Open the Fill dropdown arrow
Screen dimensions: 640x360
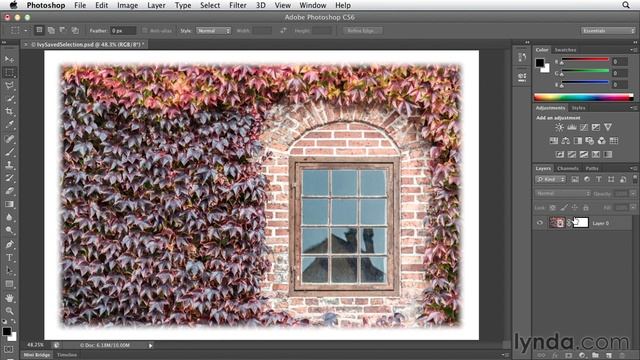point(633,207)
